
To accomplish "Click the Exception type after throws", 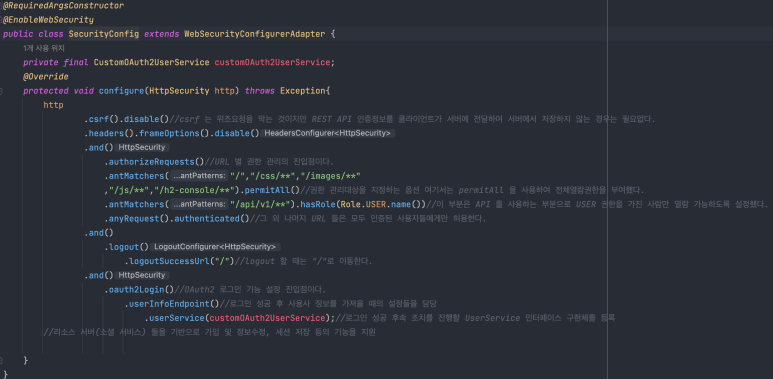I will point(302,91).
